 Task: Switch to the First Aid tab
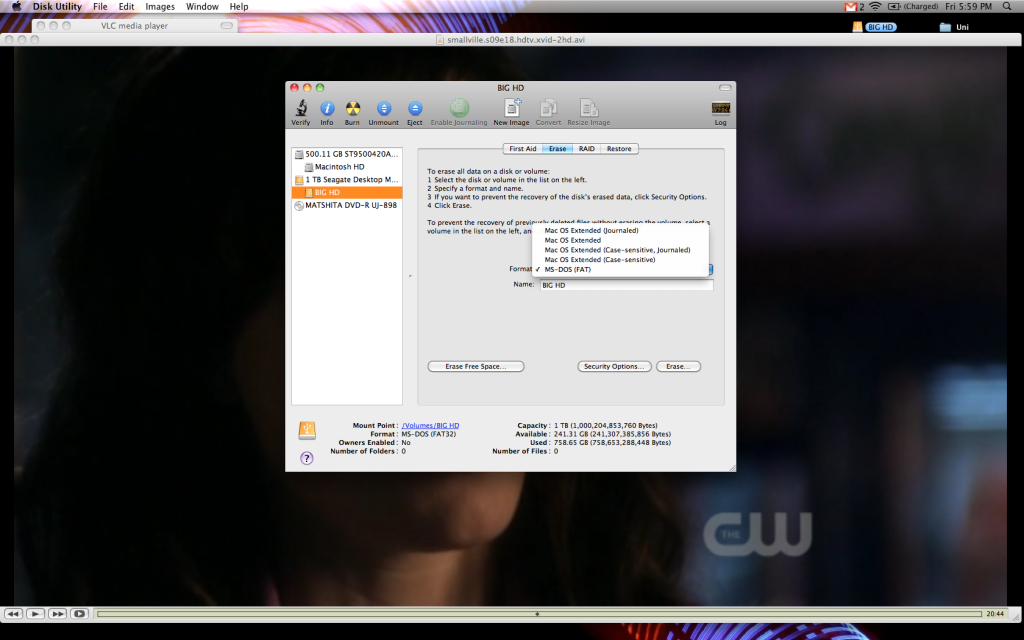pos(522,149)
